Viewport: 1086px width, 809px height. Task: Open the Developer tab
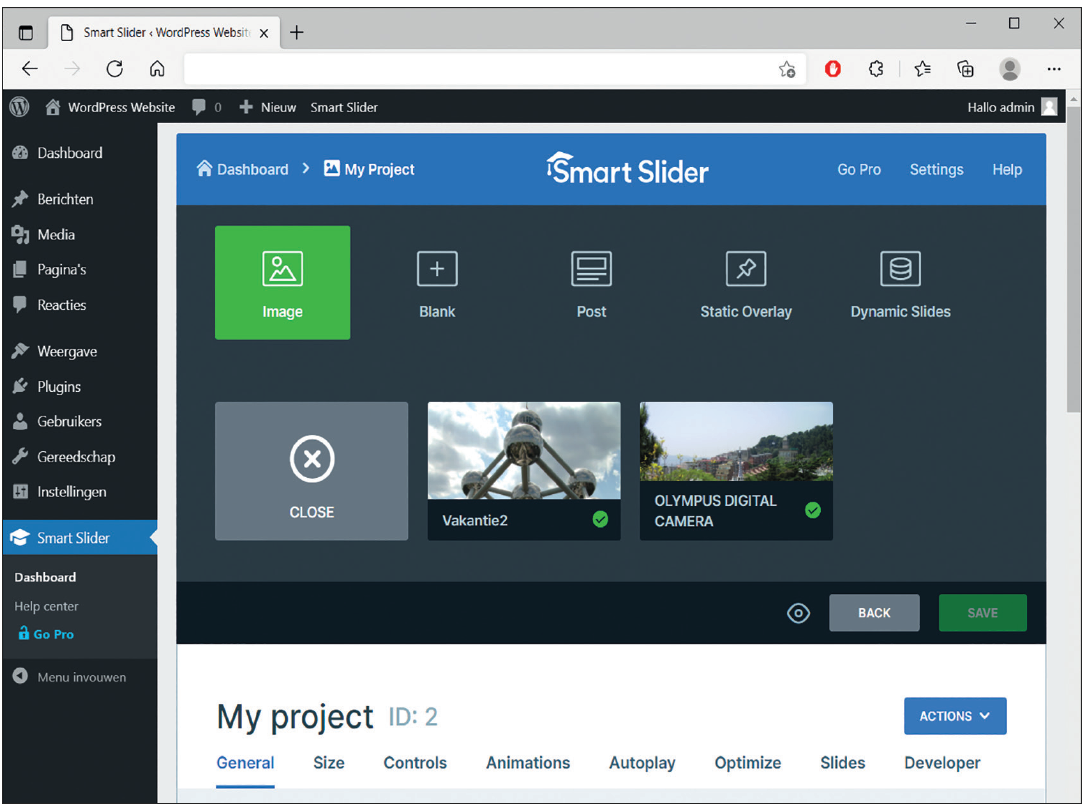tap(942, 763)
